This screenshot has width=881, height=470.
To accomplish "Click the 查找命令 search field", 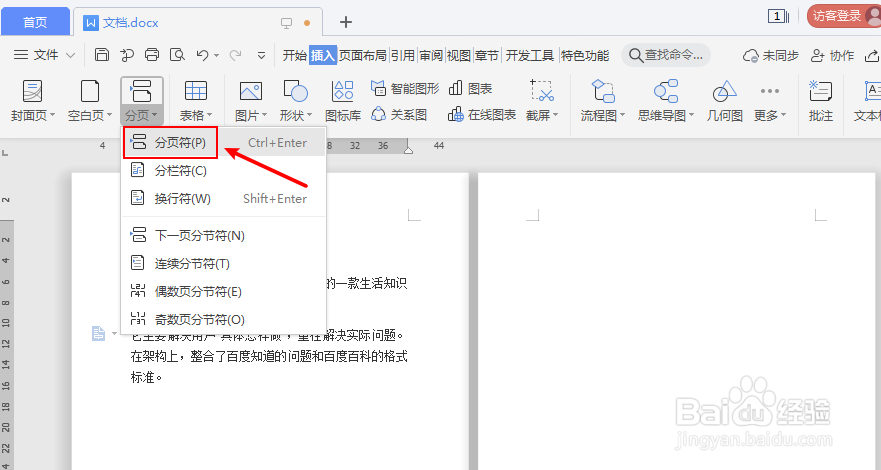I will tap(666, 55).
